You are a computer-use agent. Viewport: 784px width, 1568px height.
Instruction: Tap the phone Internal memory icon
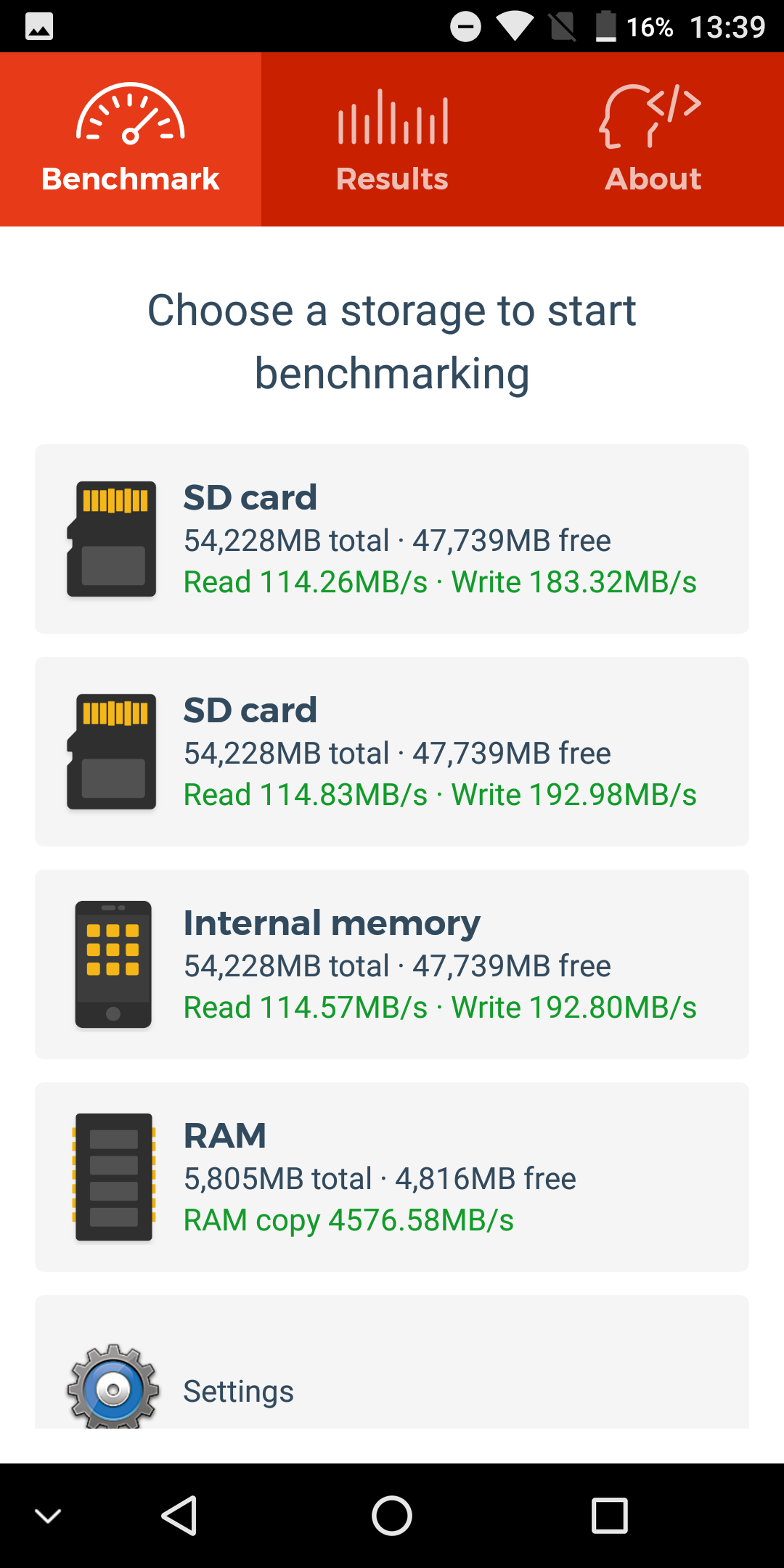tap(113, 964)
